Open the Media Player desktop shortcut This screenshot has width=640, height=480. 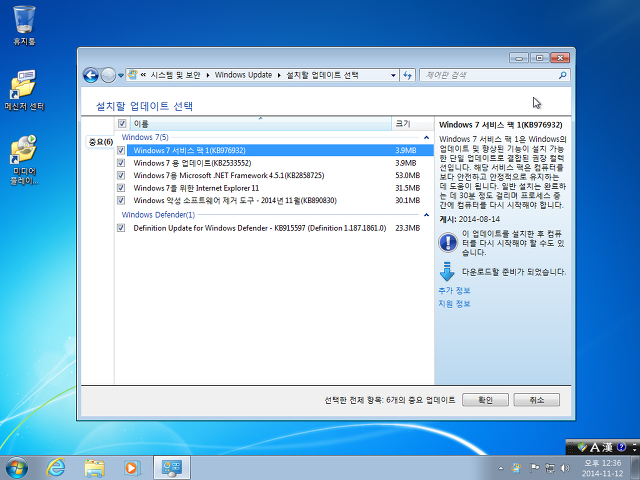(24, 159)
